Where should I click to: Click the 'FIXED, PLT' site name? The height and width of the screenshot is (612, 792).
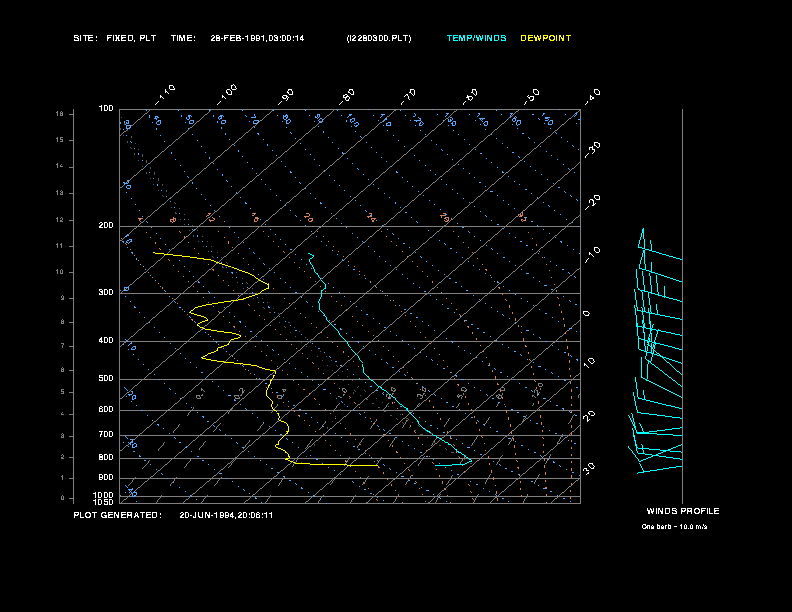(x=131, y=38)
